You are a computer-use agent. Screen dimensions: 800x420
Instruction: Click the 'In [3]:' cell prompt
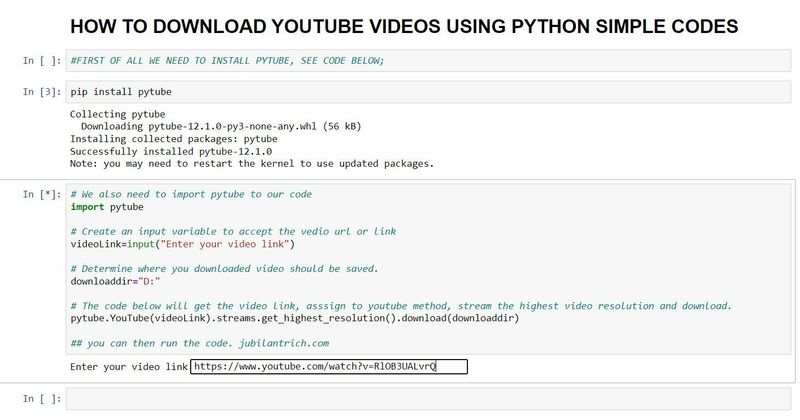pyautogui.click(x=42, y=92)
